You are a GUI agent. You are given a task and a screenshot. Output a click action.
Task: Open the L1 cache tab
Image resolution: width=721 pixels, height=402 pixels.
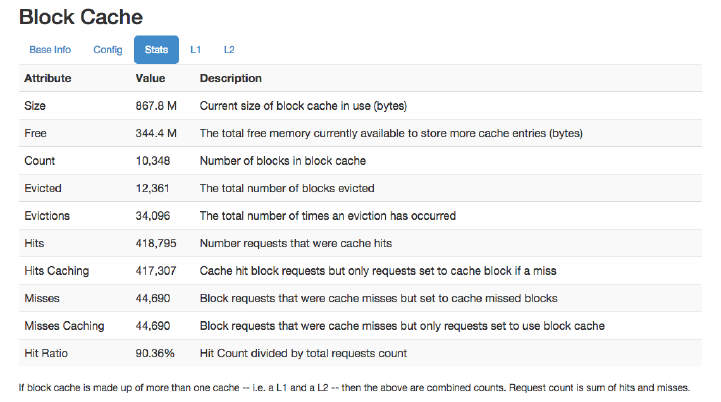coord(196,49)
